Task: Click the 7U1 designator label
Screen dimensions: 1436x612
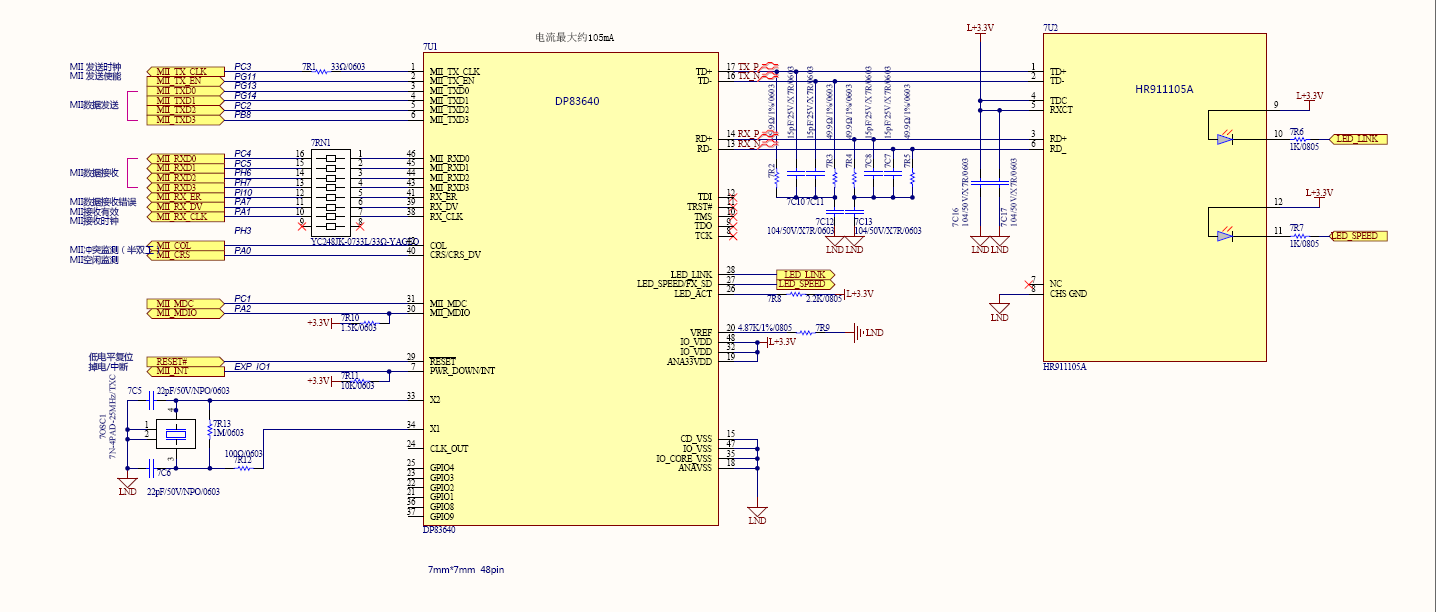Action: point(429,47)
